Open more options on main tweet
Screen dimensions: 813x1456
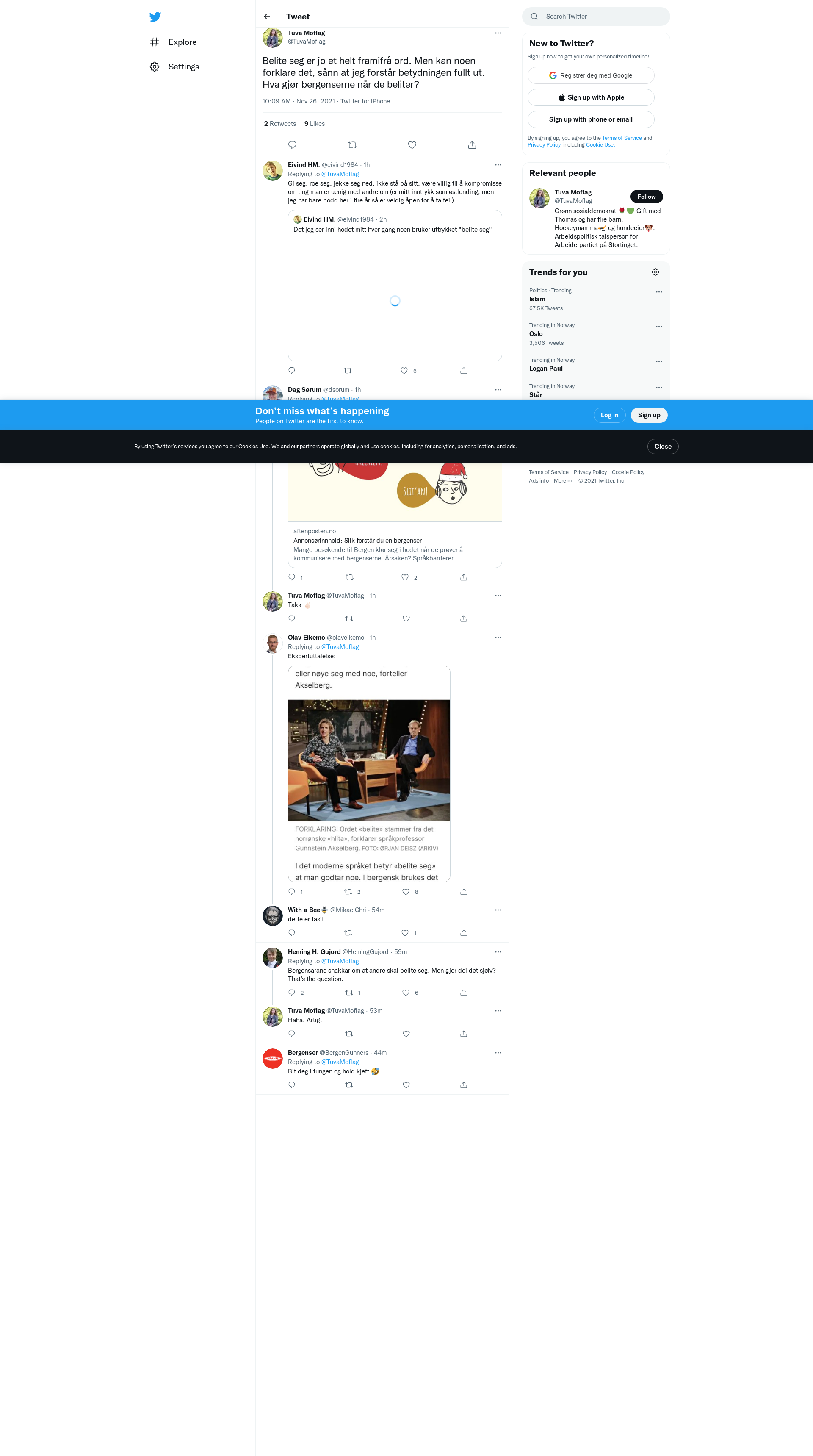click(x=498, y=33)
